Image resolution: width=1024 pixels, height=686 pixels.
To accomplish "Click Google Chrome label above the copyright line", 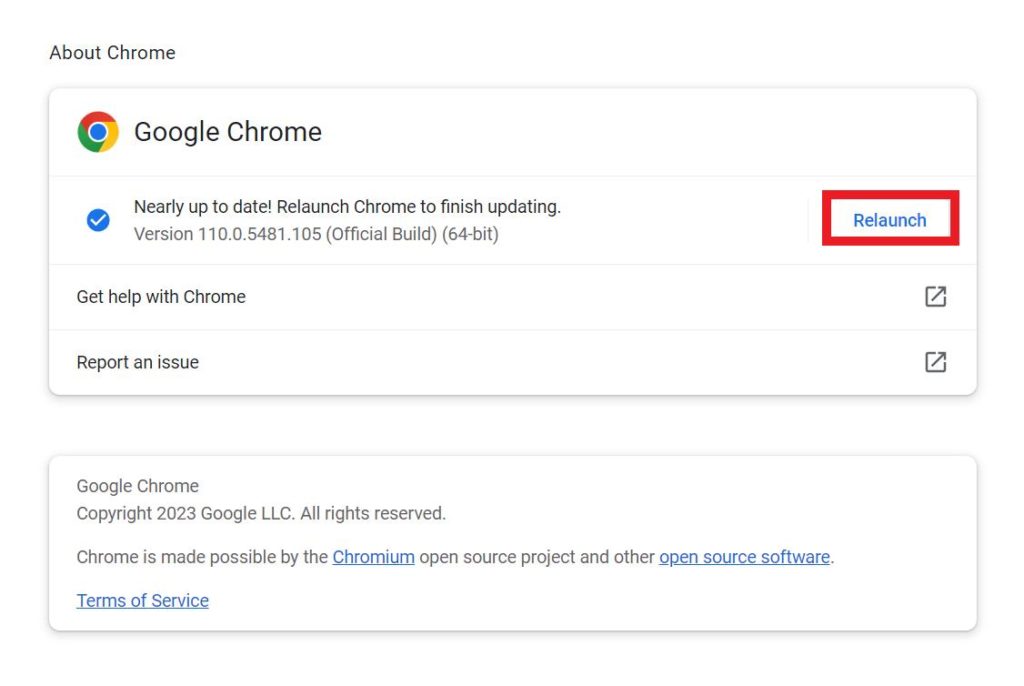I will [x=138, y=486].
